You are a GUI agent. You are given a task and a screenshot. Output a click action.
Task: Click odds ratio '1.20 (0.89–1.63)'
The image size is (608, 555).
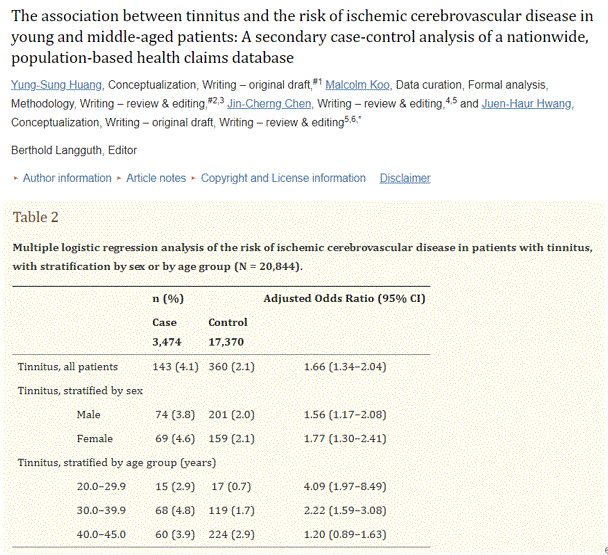345,534
